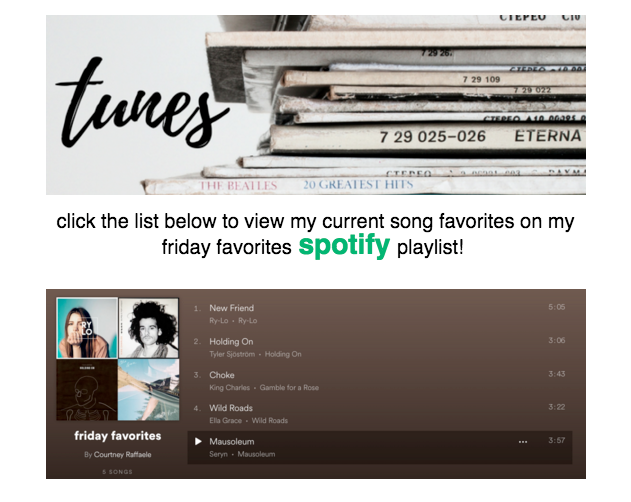Select the New Friend song title

pos(231,308)
